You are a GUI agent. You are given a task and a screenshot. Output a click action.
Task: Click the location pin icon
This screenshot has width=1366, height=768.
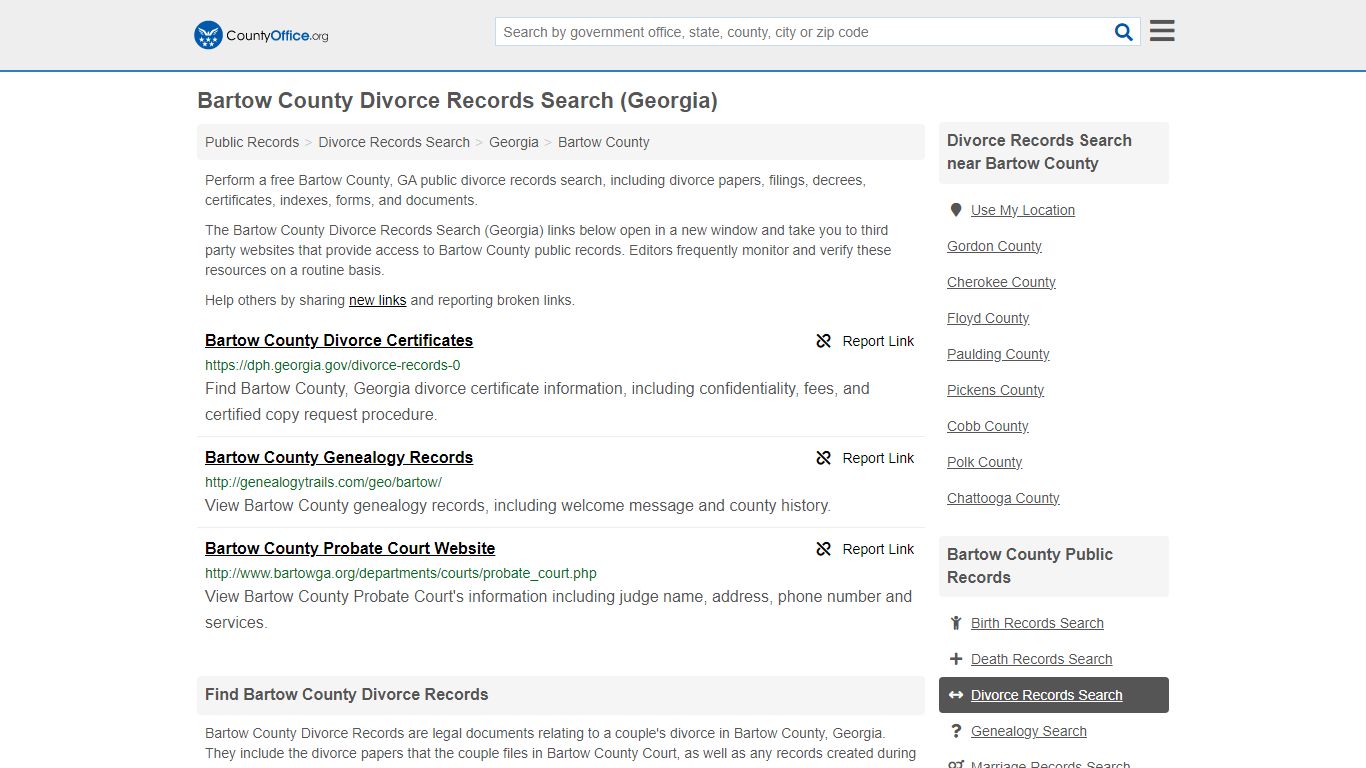(x=956, y=210)
